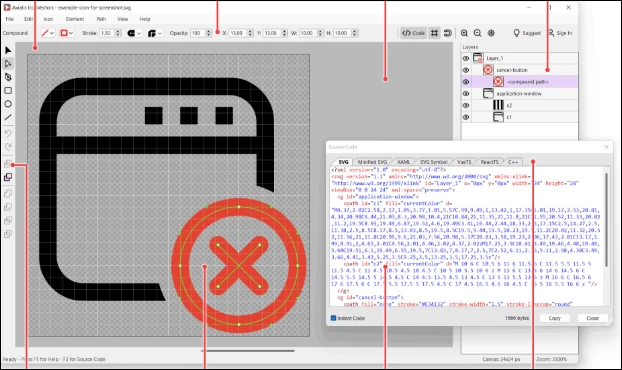Switch to the C++ tab
622x370 pixels.
pyautogui.click(x=513, y=162)
